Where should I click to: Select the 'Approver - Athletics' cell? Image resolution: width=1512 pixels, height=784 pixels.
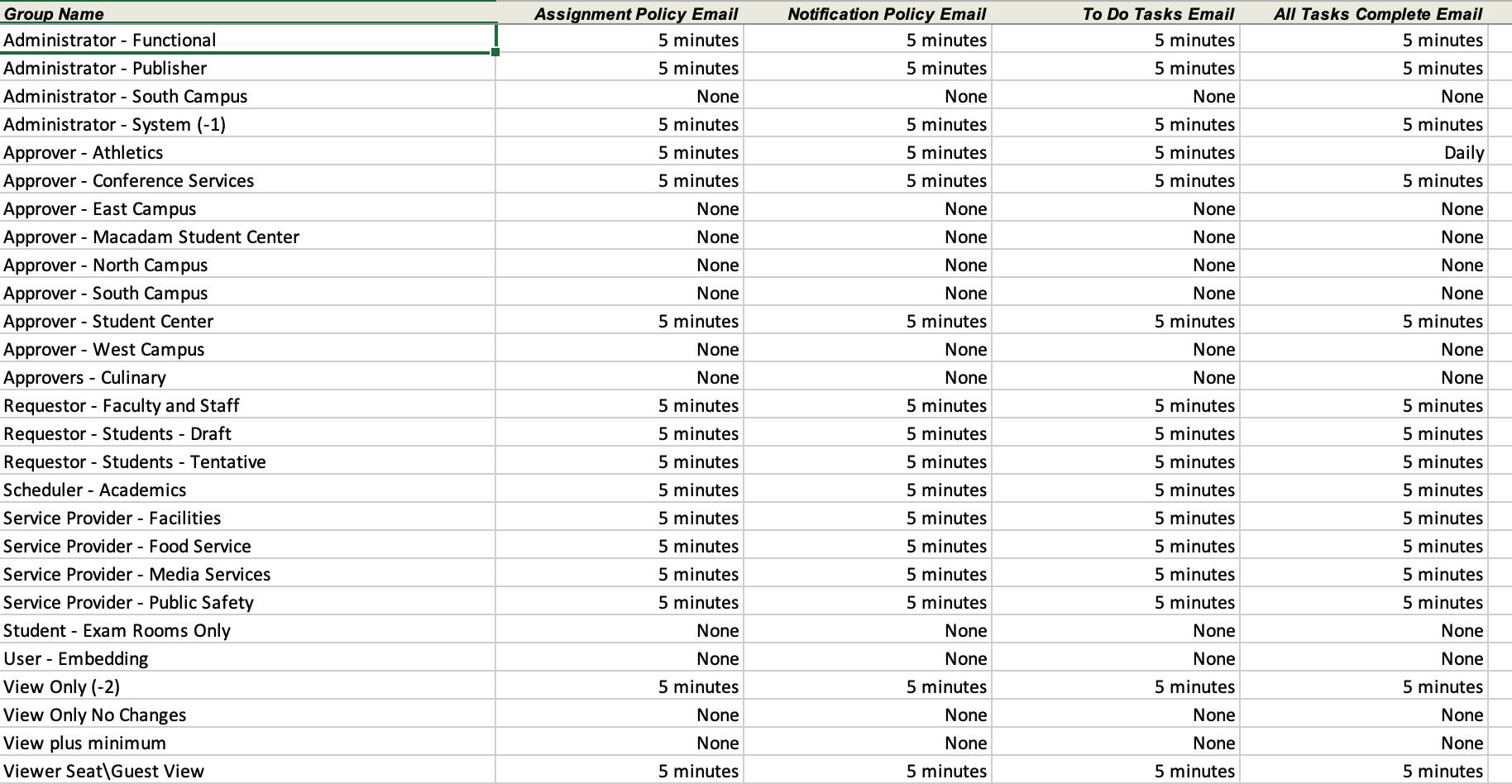point(247,152)
